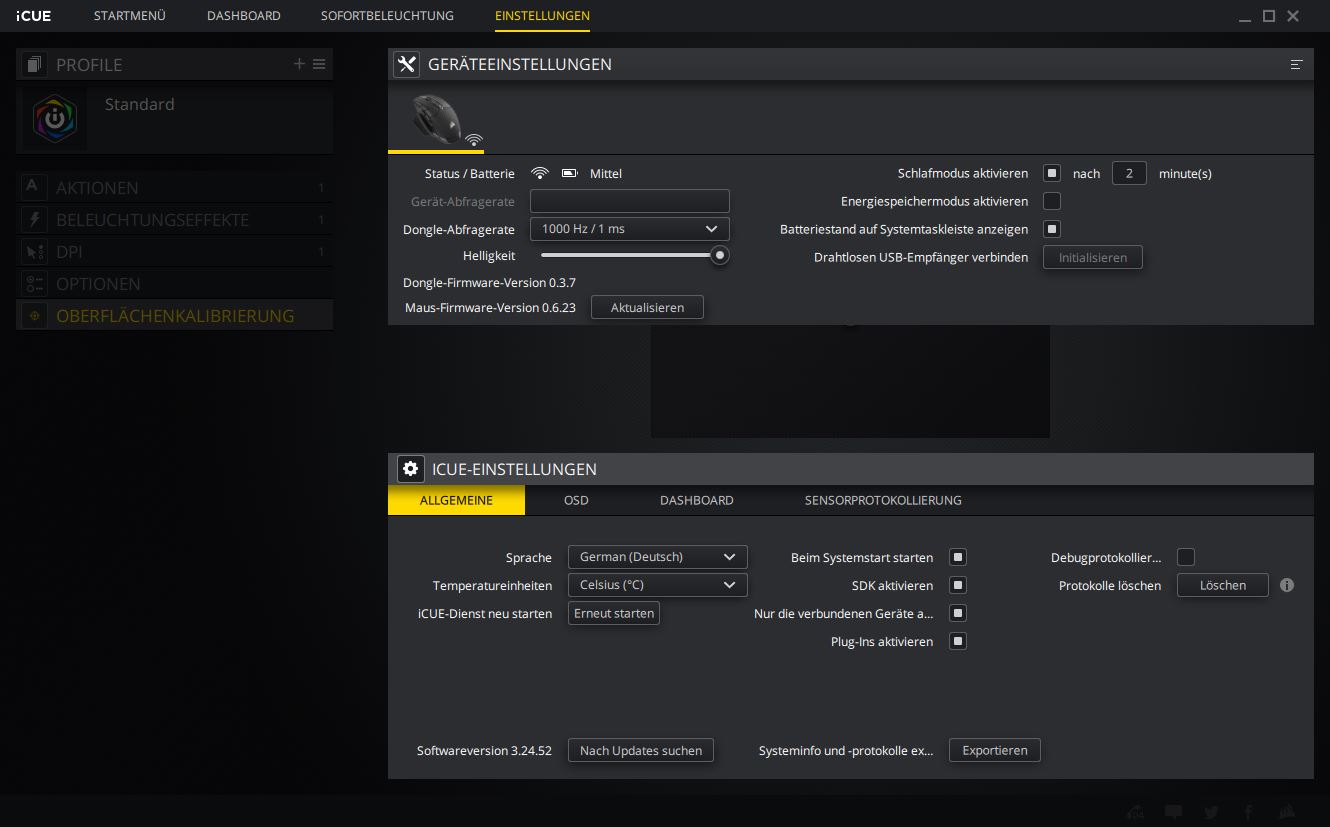Click the Initialisieren button
This screenshot has height=827, width=1330.
[1093, 257]
